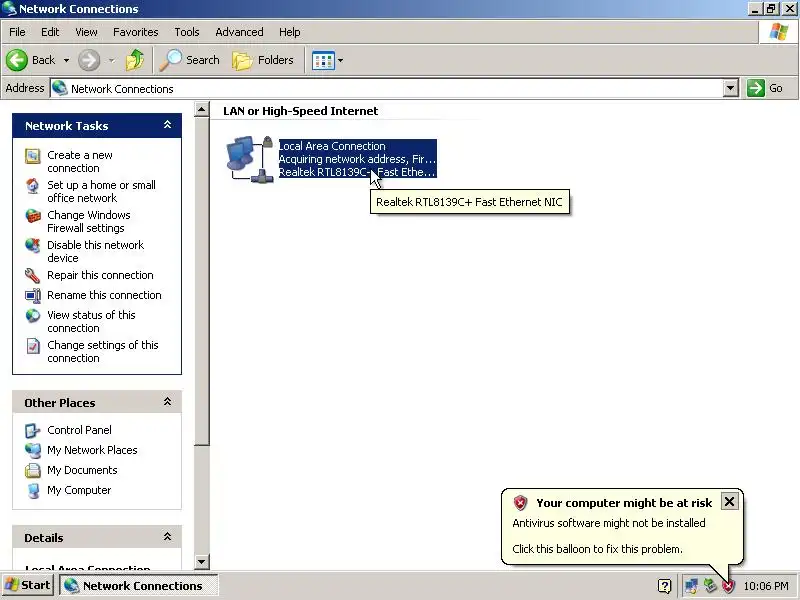Open the My Network Places link
This screenshot has height=600, width=800.
tap(92, 450)
